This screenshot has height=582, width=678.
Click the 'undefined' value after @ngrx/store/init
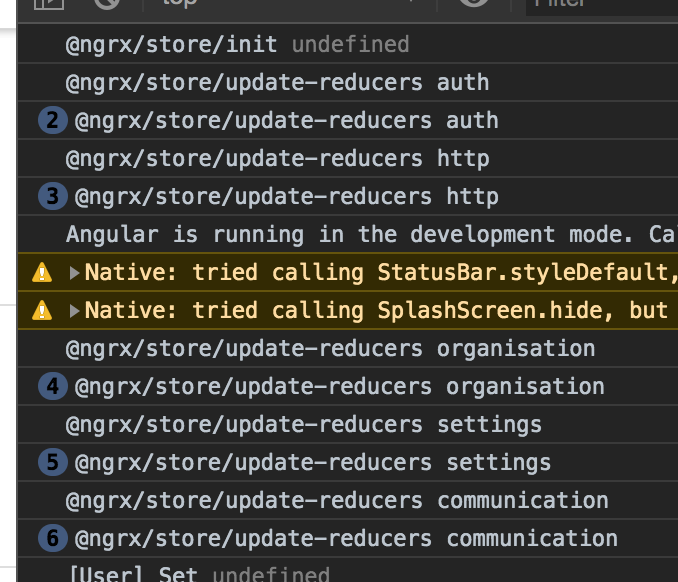point(350,45)
